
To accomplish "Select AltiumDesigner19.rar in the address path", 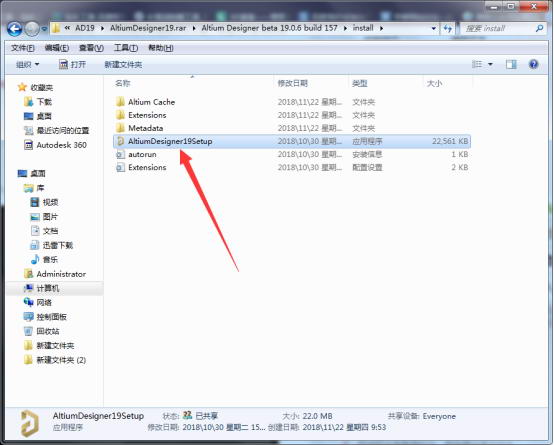I will (x=148, y=28).
